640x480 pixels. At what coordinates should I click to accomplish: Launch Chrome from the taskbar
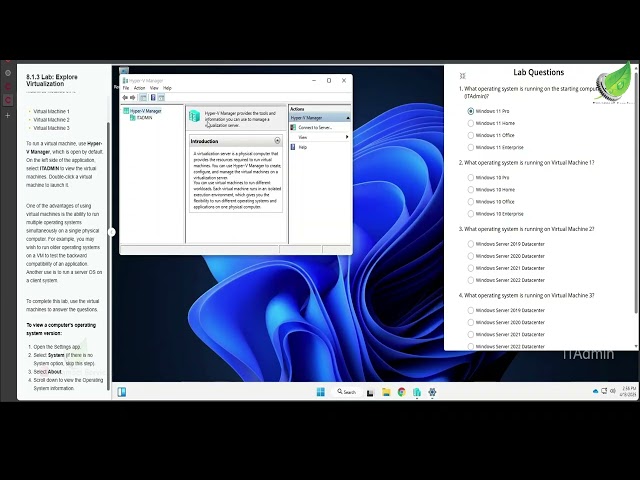click(402, 392)
